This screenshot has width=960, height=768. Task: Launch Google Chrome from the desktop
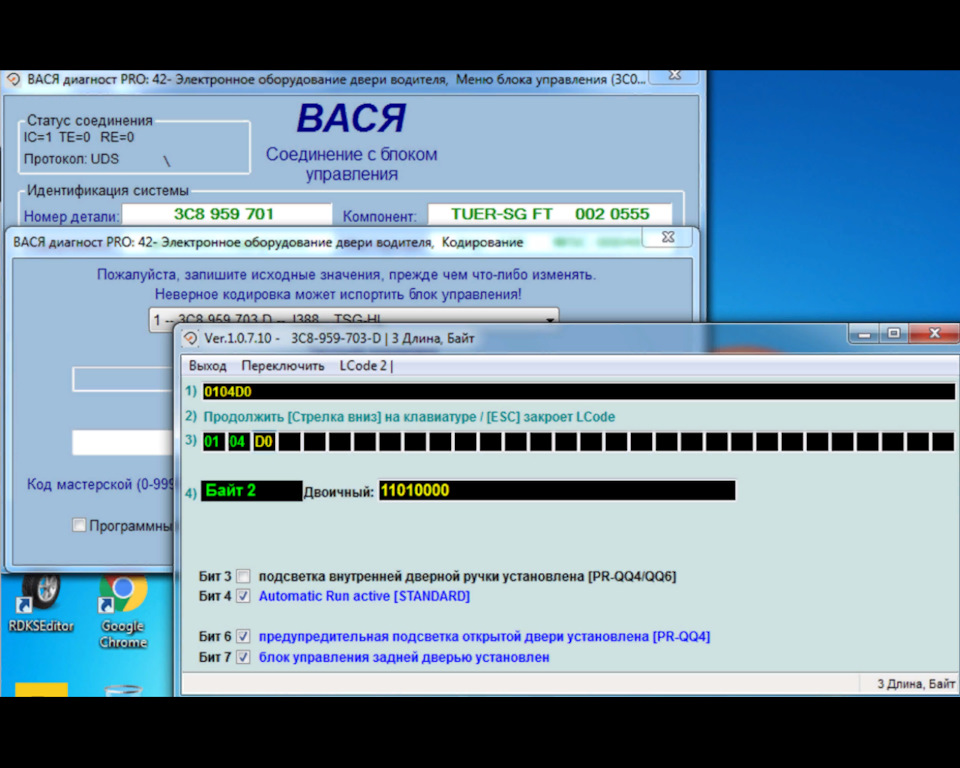click(122, 611)
